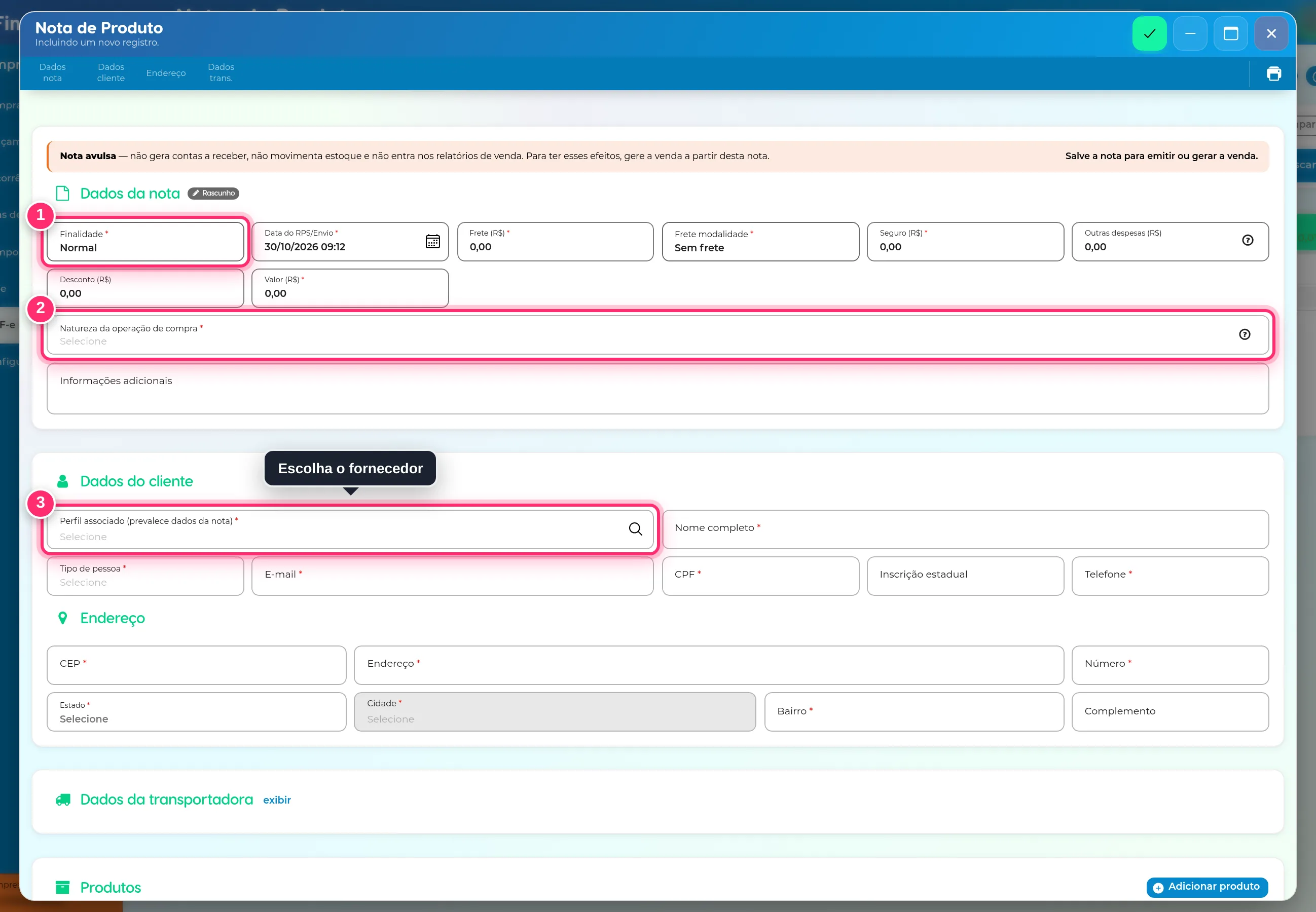Click the Bairro field
This screenshot has width=1316, height=912.
(913, 712)
